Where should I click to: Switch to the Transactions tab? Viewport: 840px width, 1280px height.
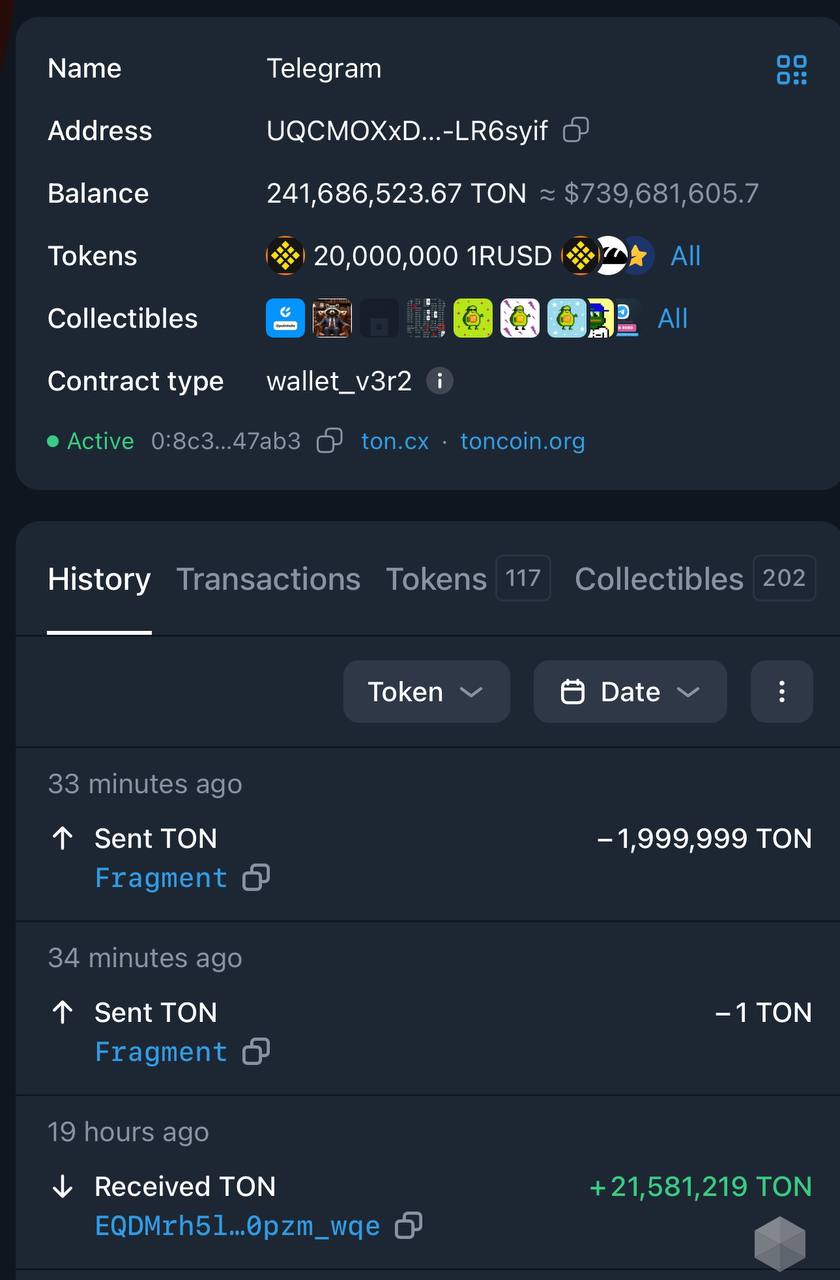tap(268, 579)
